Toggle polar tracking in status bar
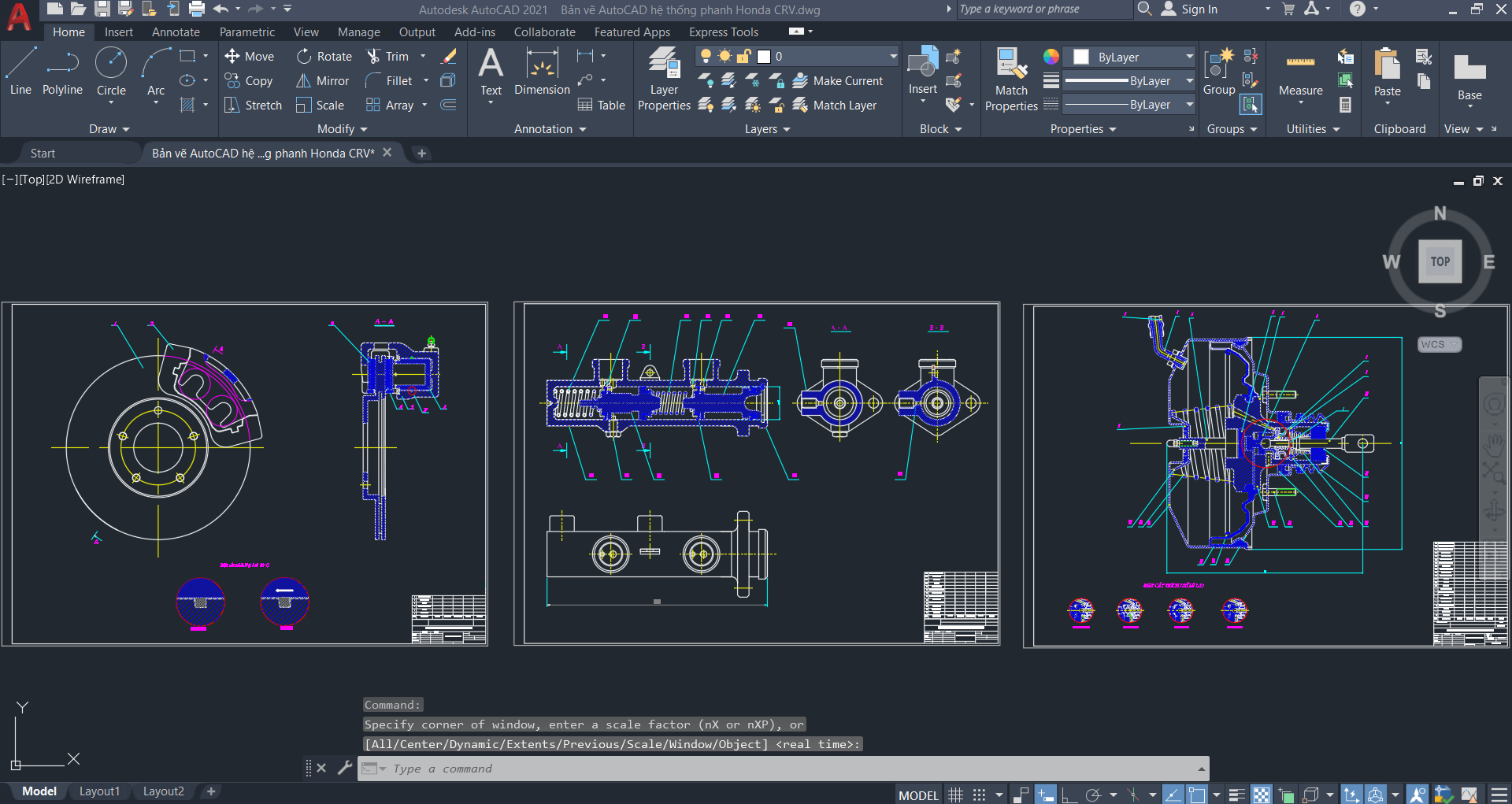Viewport: 1512px width, 804px height. (x=1093, y=795)
